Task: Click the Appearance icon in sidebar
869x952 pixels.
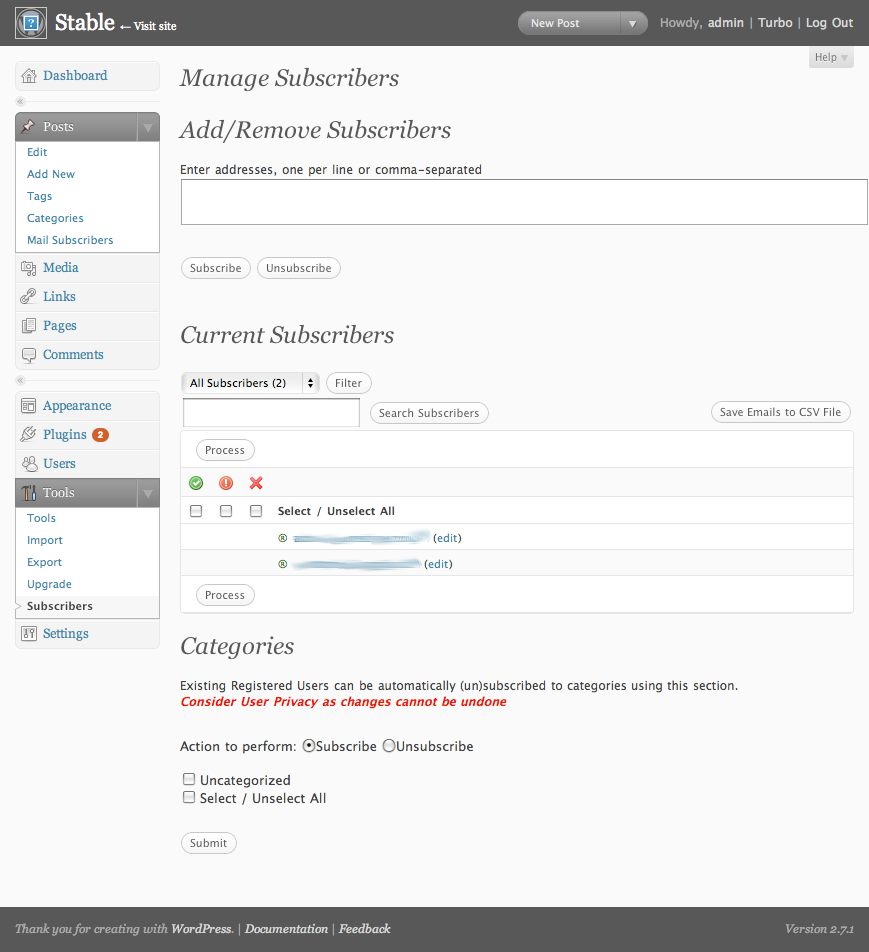Action: 29,406
